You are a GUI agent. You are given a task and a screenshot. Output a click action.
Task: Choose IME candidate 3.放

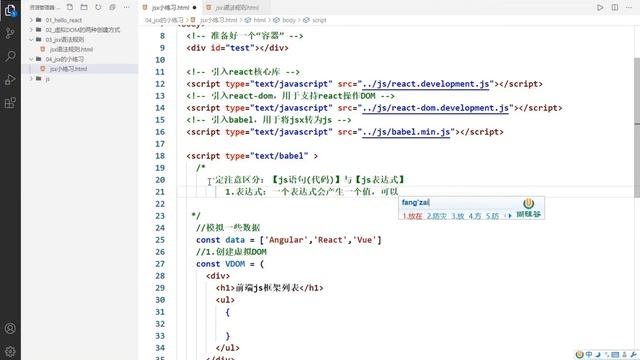458,216
